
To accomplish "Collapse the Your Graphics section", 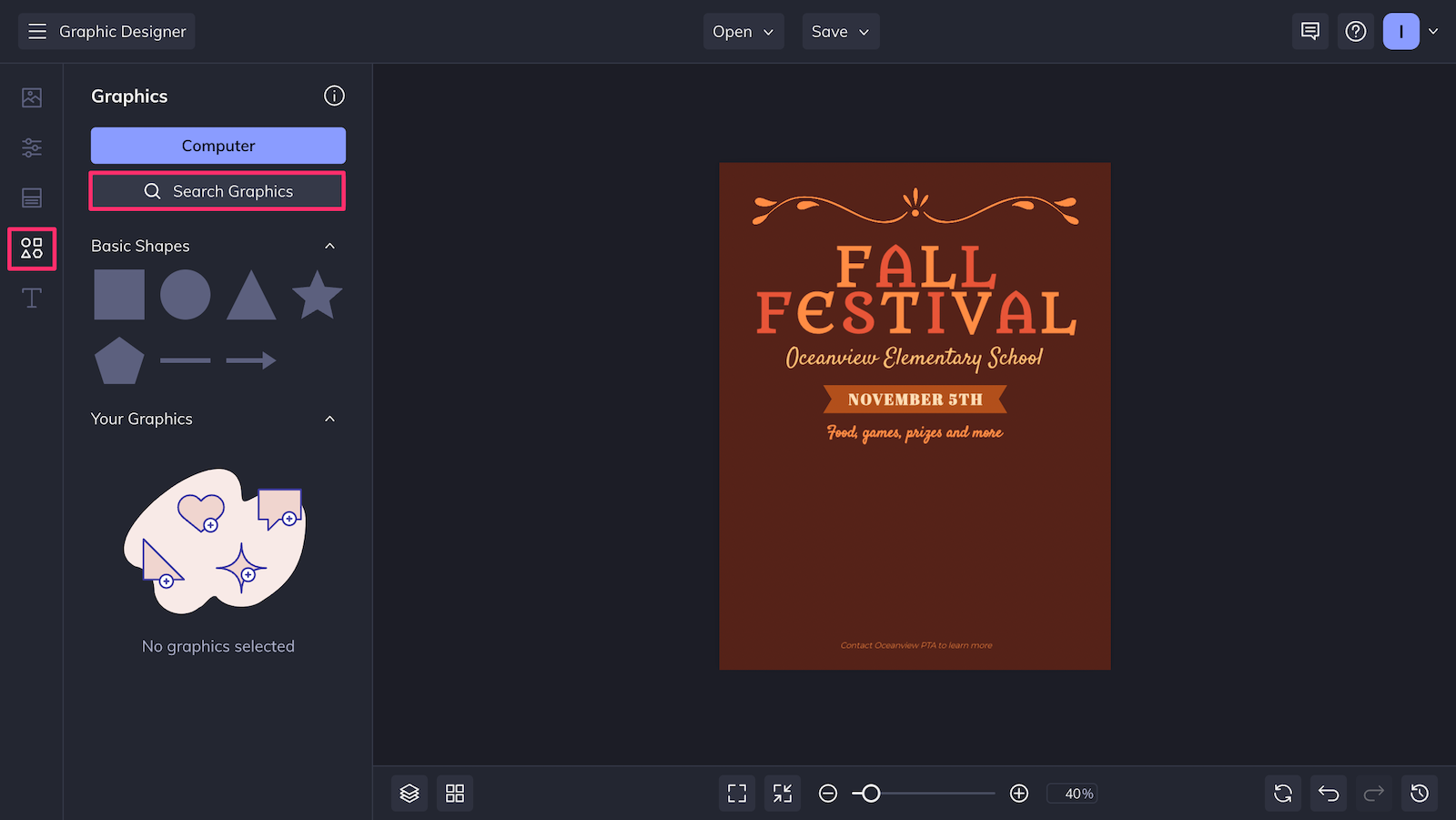I will [x=329, y=419].
